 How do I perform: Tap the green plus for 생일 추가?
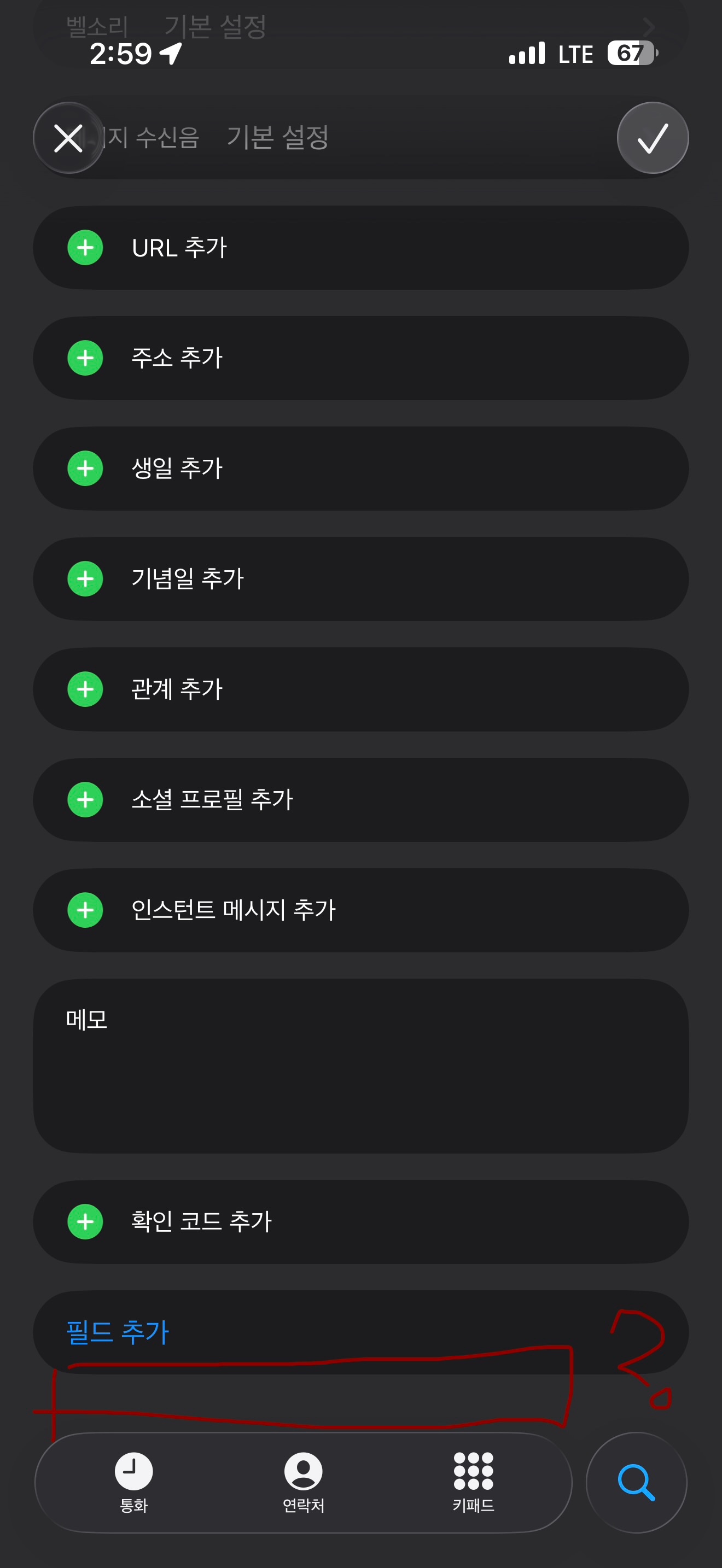tap(85, 468)
